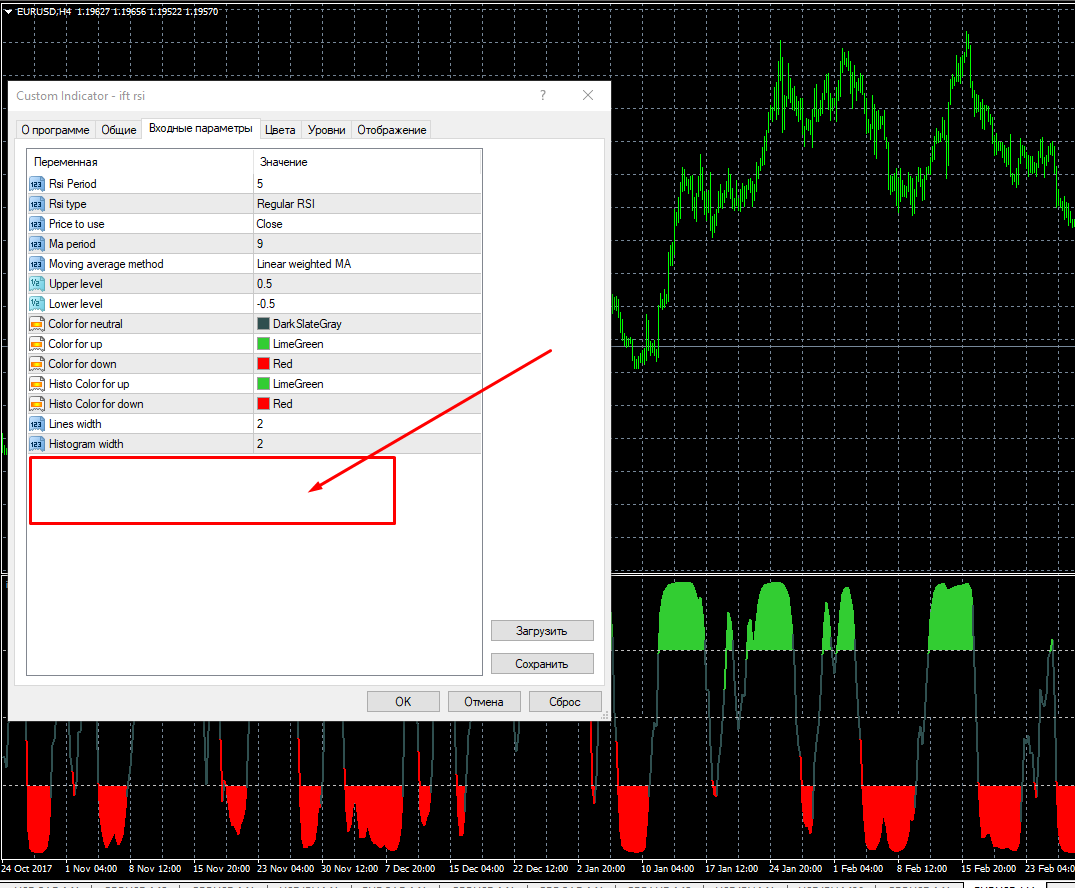Click the Color for up icon

(37, 344)
